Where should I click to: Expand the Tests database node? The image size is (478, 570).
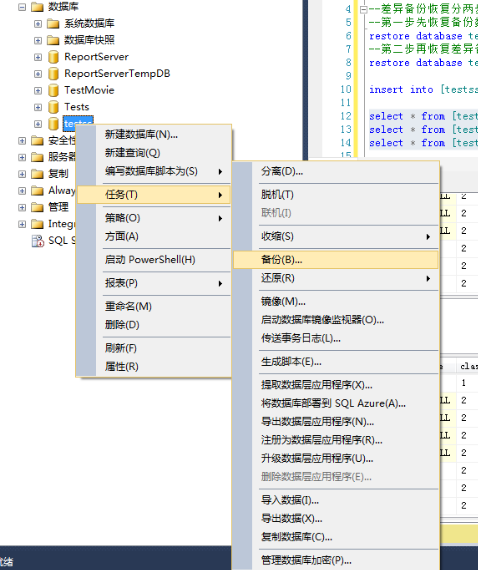(38, 108)
